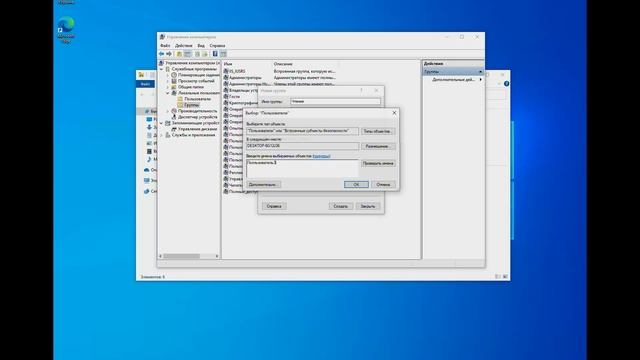Click the Справка button in New Group dialog

pyautogui.click(x=274, y=206)
